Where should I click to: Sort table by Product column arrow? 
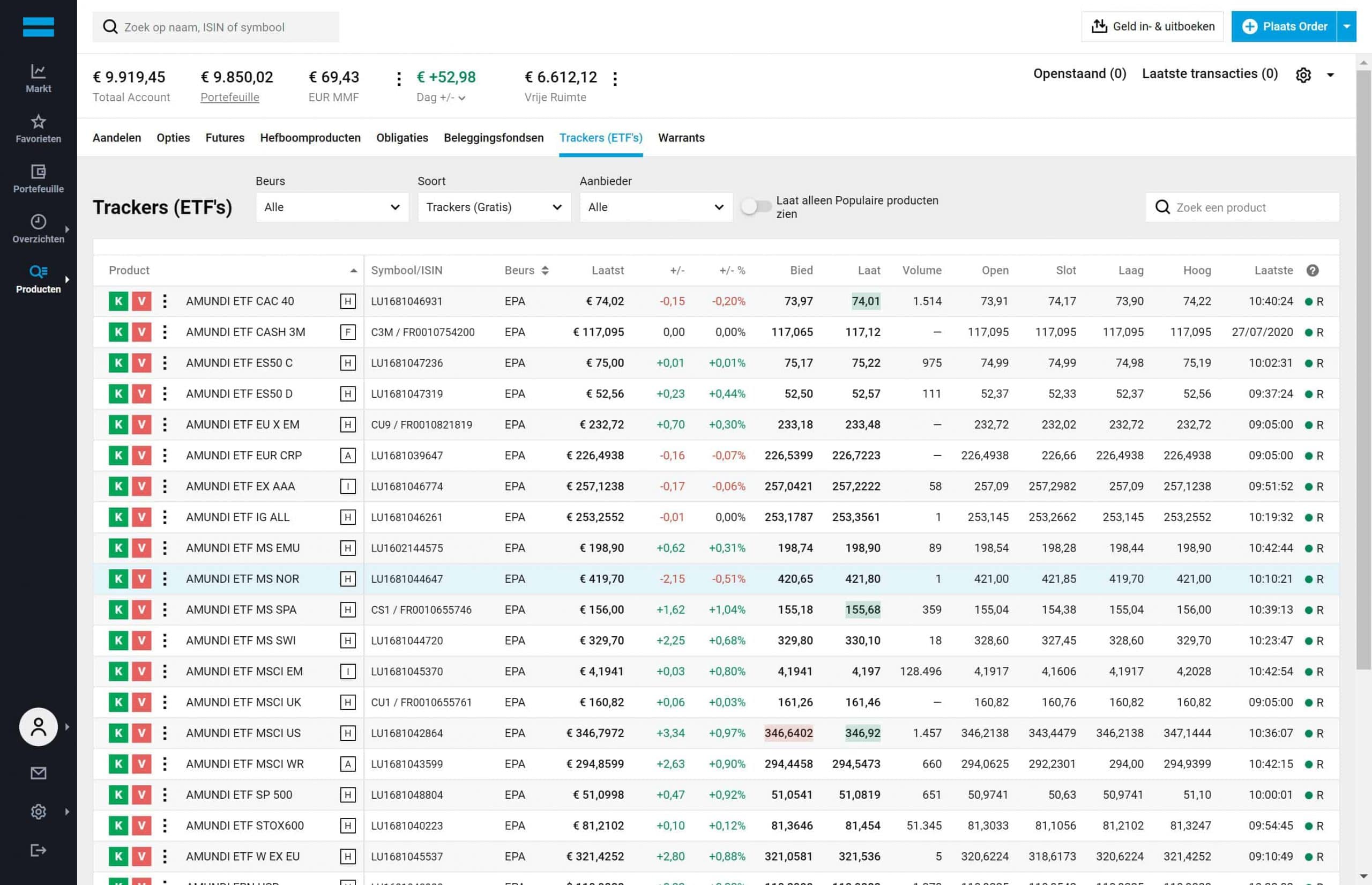point(353,270)
